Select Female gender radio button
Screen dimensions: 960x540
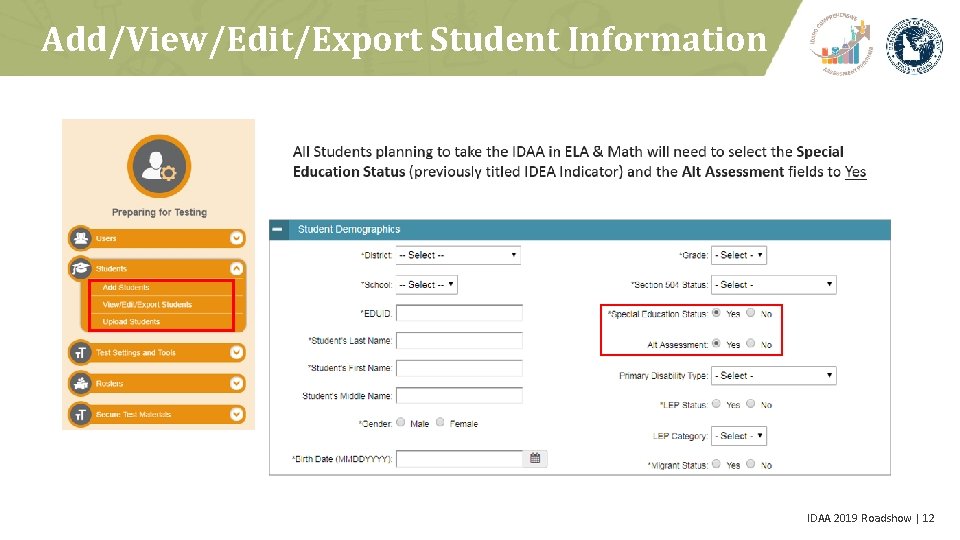[x=440, y=422]
